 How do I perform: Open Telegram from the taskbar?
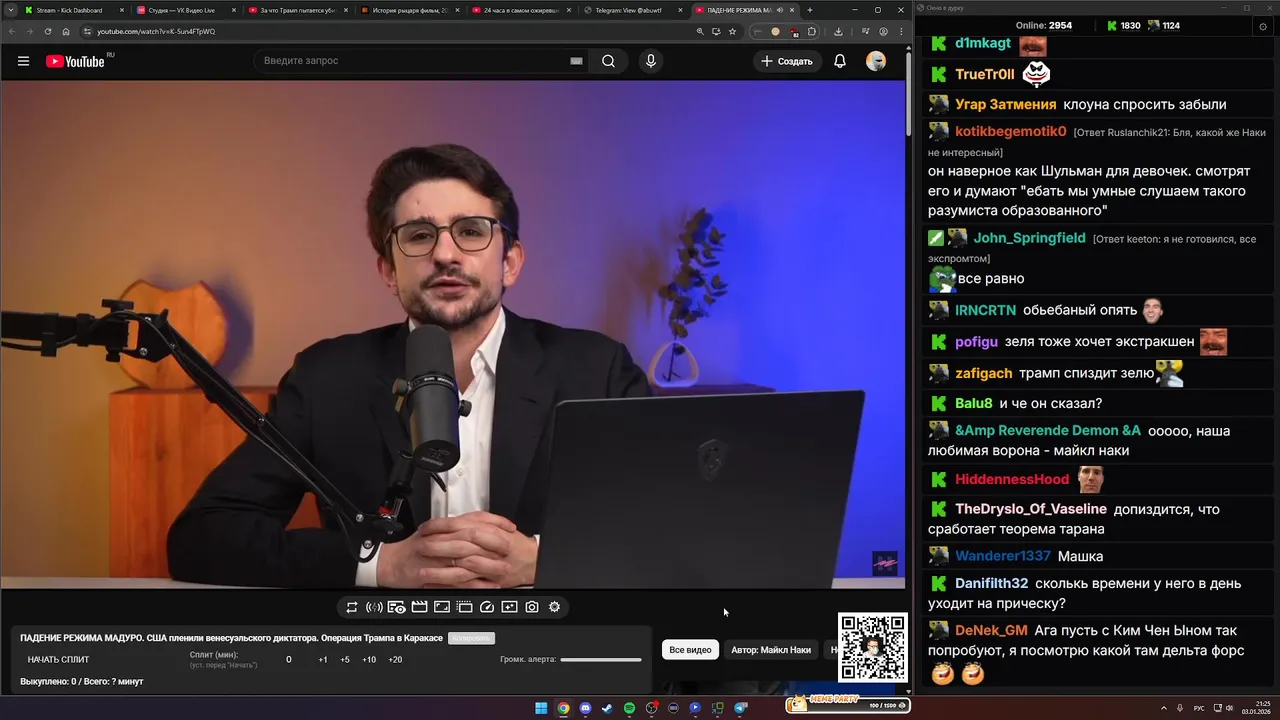pyautogui.click(x=741, y=708)
